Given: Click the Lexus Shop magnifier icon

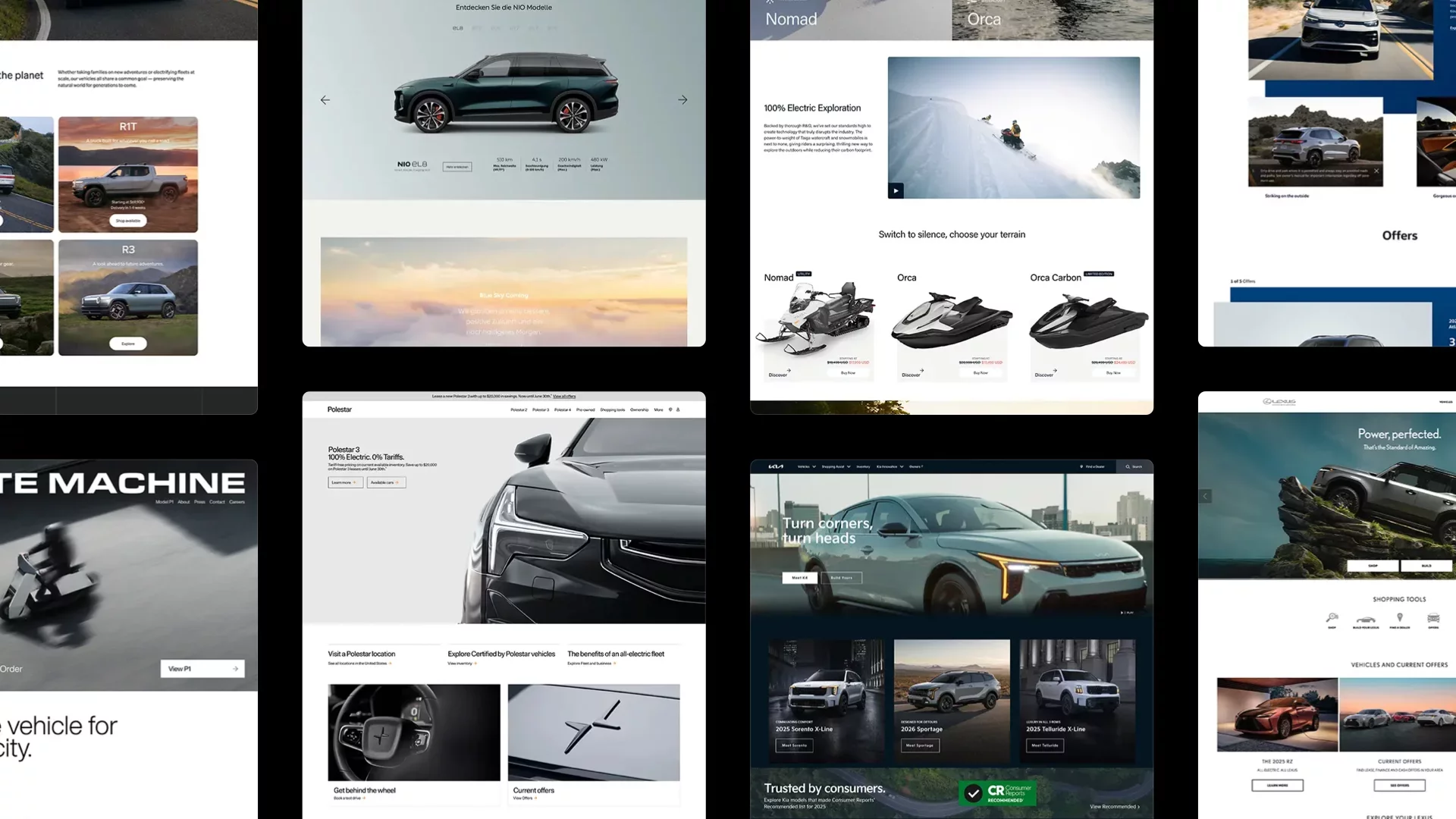Looking at the screenshot, I should (1332, 620).
